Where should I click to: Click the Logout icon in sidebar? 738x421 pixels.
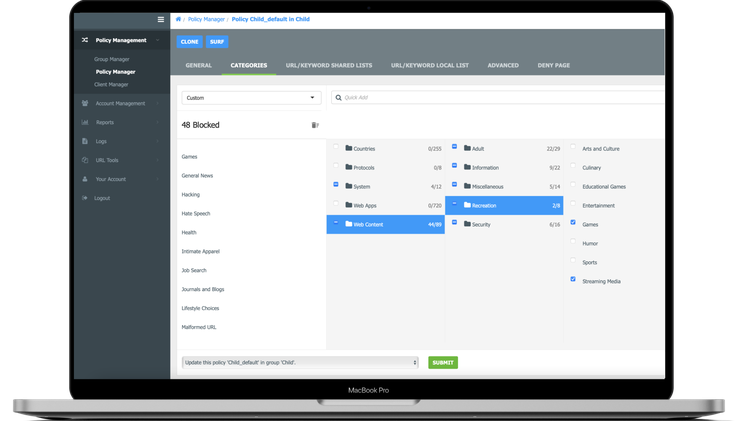[85, 198]
